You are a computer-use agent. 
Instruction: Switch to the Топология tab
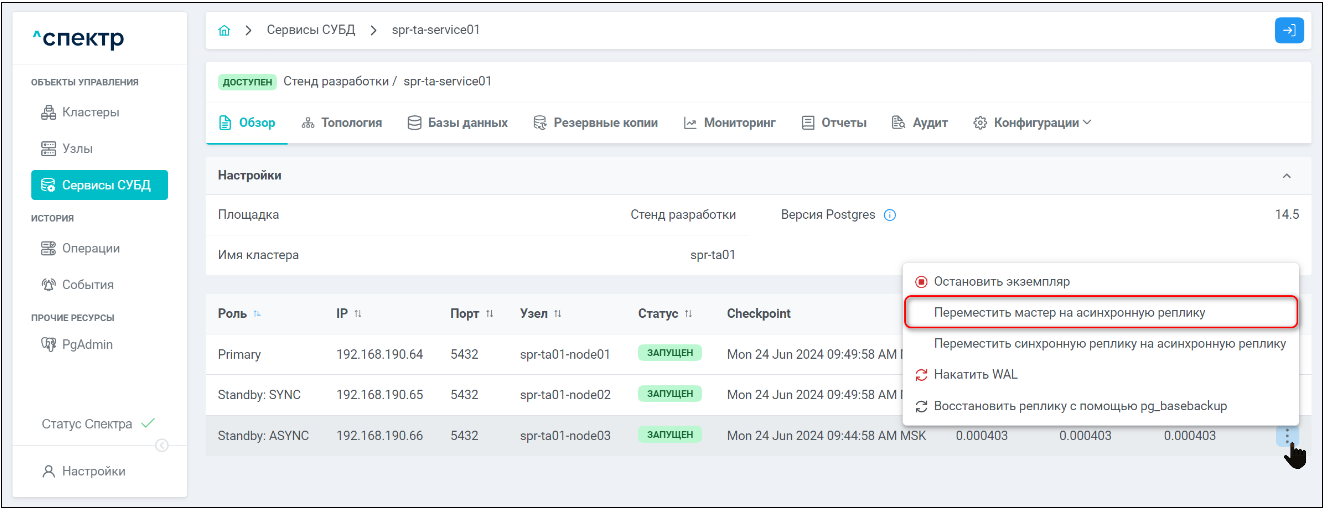[x=342, y=123]
